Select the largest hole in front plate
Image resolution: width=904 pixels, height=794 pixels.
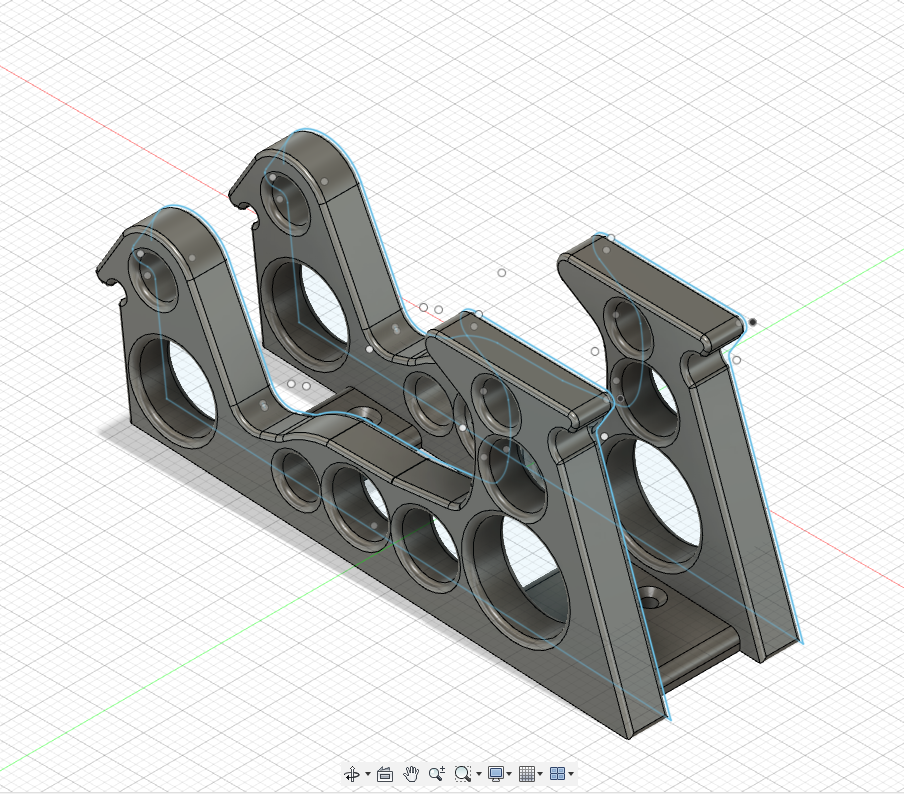[522, 573]
